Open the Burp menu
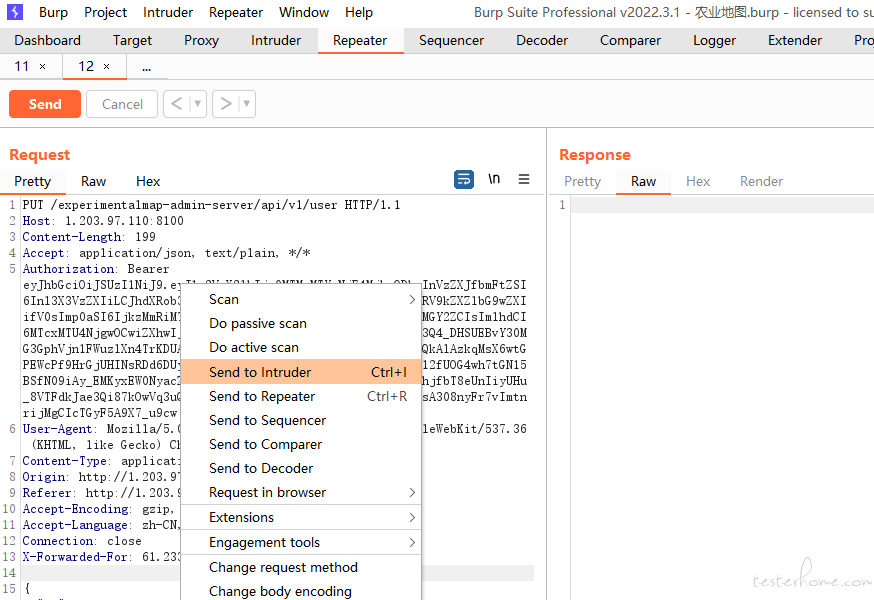 point(54,12)
